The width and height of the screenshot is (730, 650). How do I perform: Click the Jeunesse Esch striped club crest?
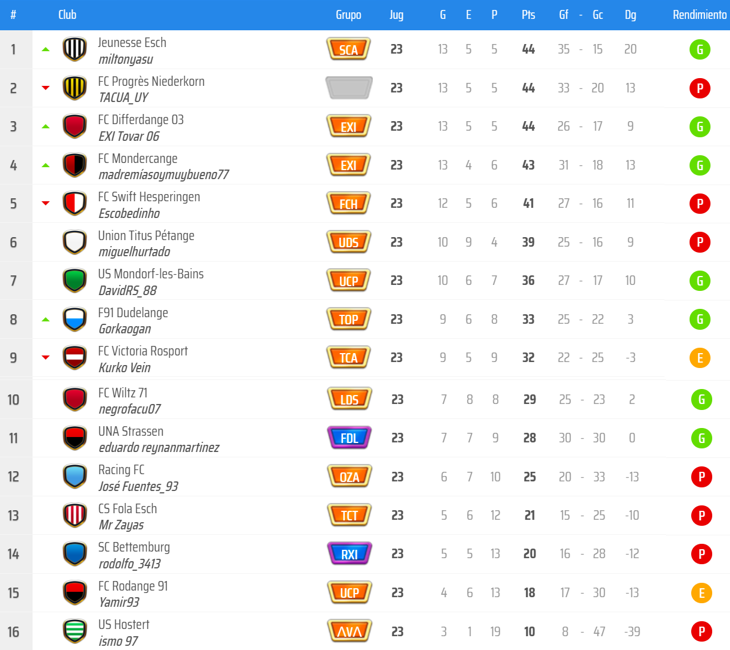(74, 49)
